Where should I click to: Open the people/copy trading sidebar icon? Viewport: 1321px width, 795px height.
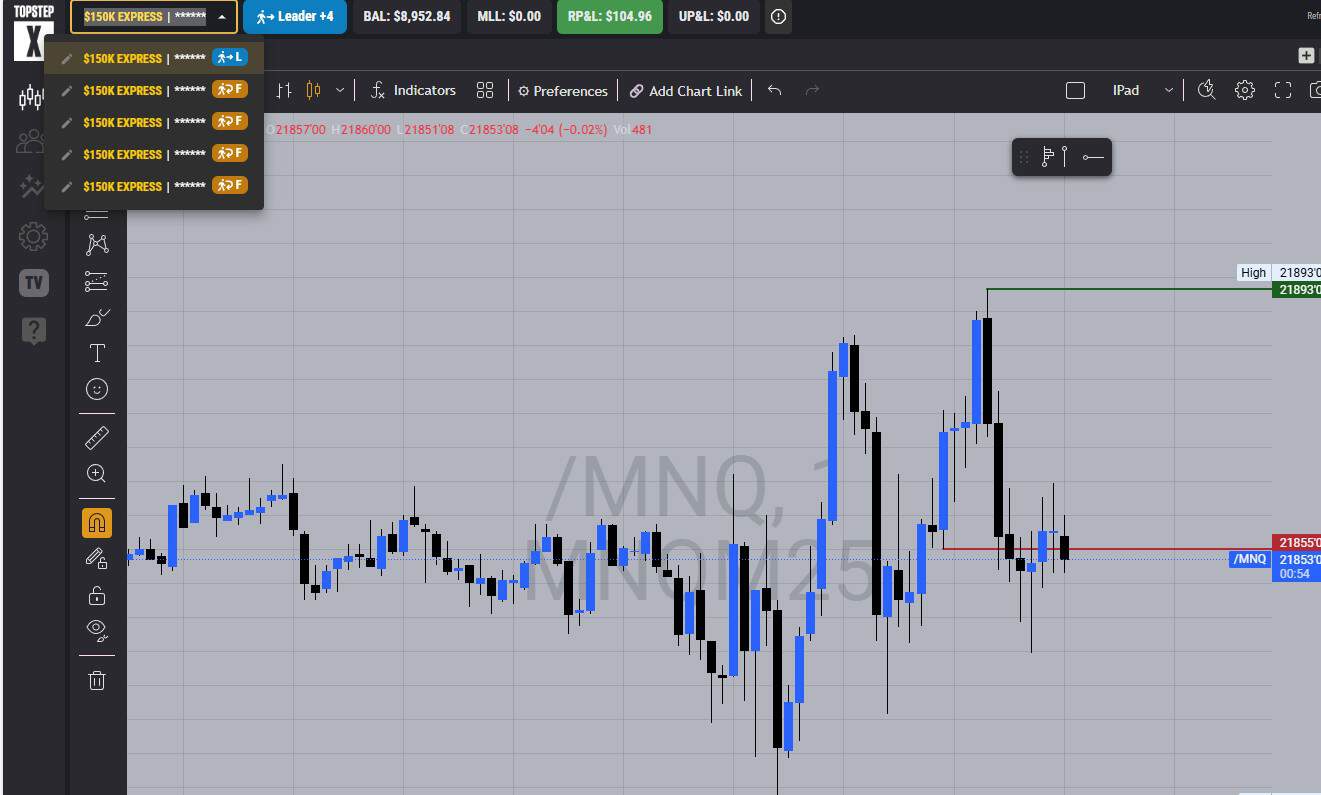click(33, 142)
